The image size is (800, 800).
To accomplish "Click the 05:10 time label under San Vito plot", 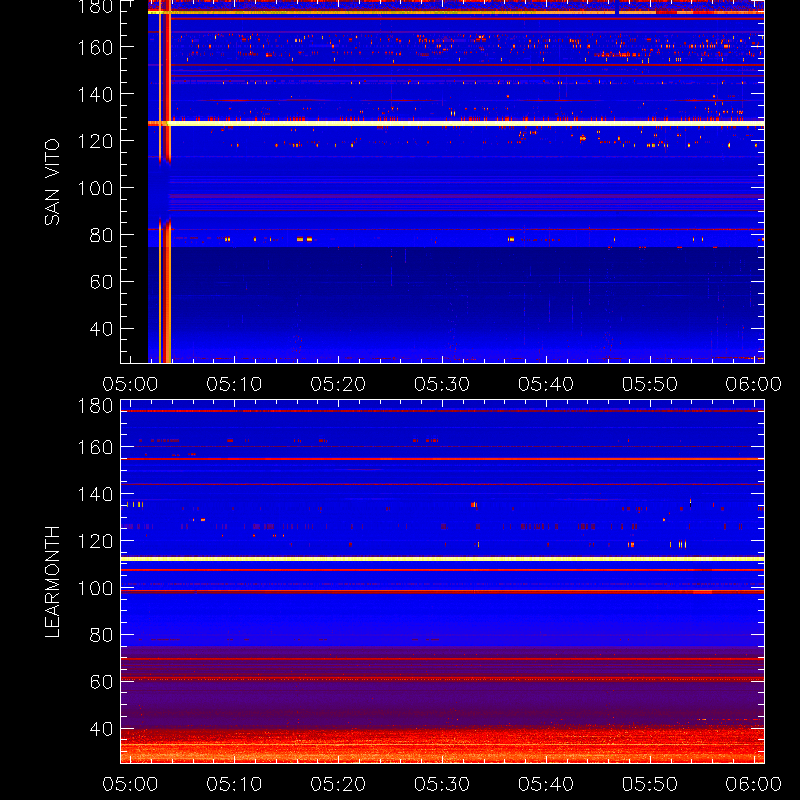I will 234,384.
